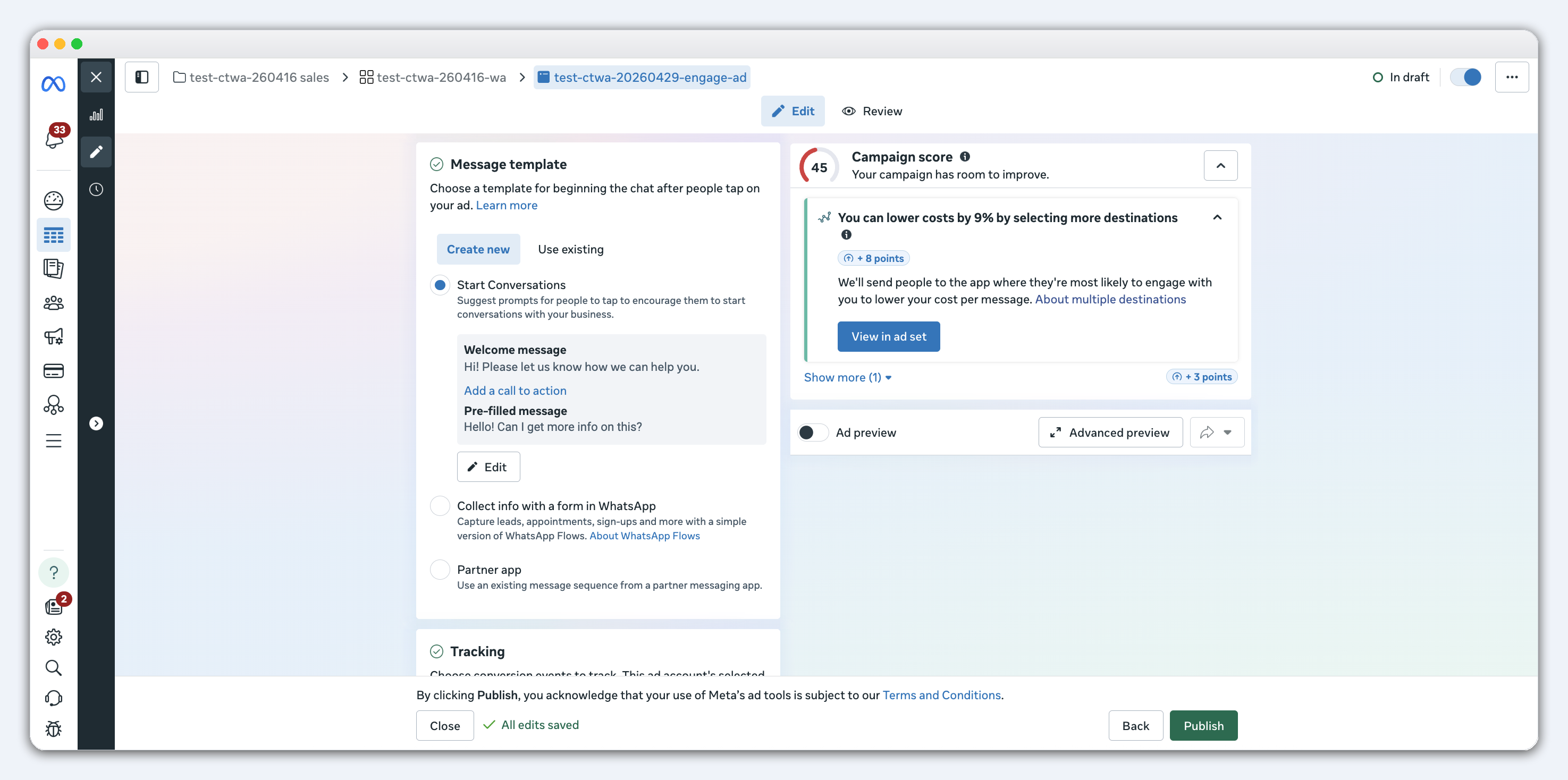This screenshot has height=780, width=1568.
Task: Toggle the side panel layout icon
Action: [142, 77]
